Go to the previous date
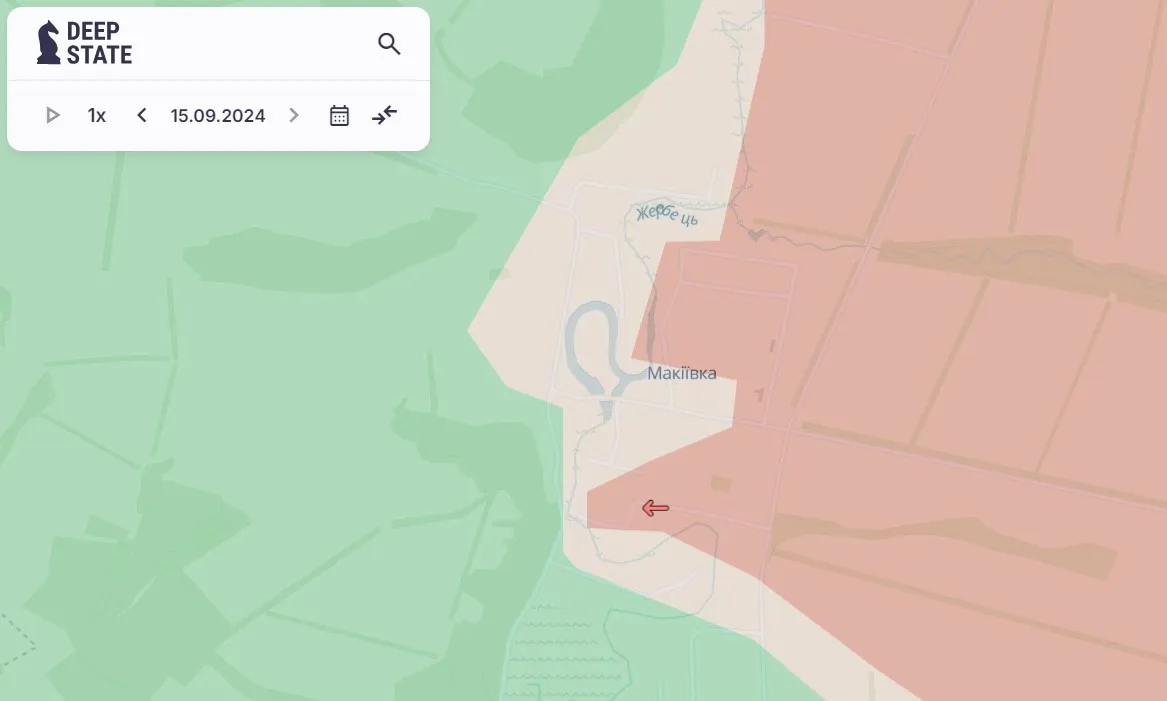 pos(142,116)
